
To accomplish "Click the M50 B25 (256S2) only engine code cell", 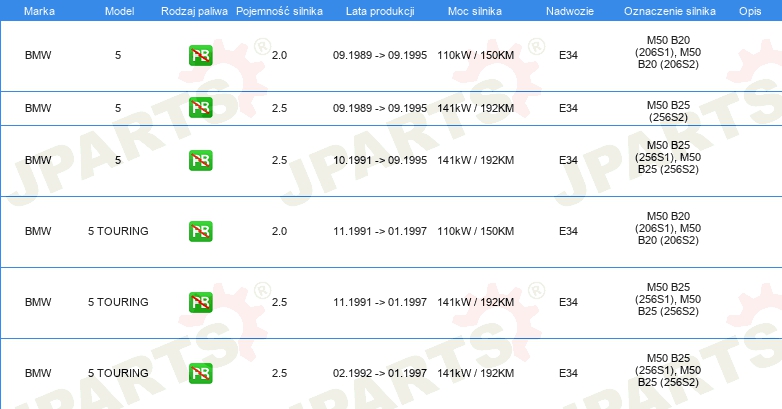I will (x=668, y=111).
